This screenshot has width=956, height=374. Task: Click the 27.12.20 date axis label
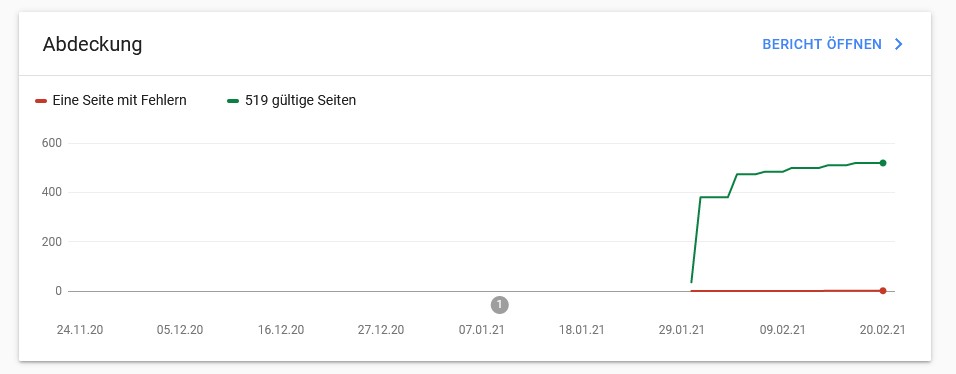[x=380, y=330]
